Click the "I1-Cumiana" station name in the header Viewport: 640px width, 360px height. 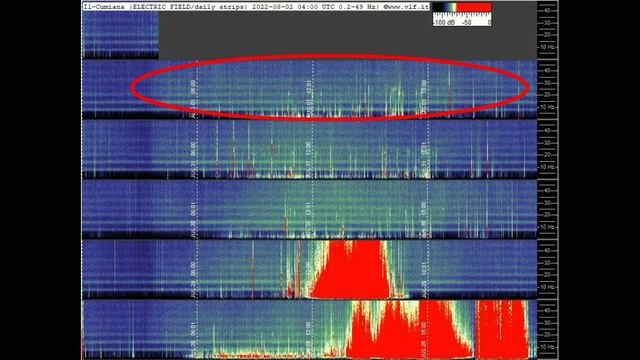click(x=104, y=7)
